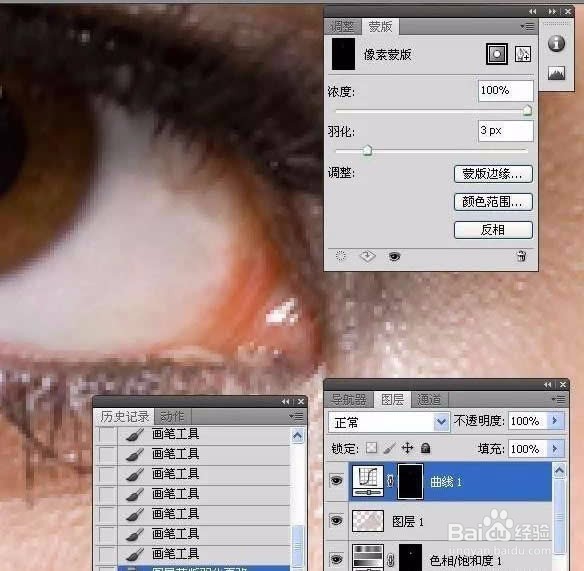
Task: Open the 填充 fill slider arrow
Action: tap(556, 449)
